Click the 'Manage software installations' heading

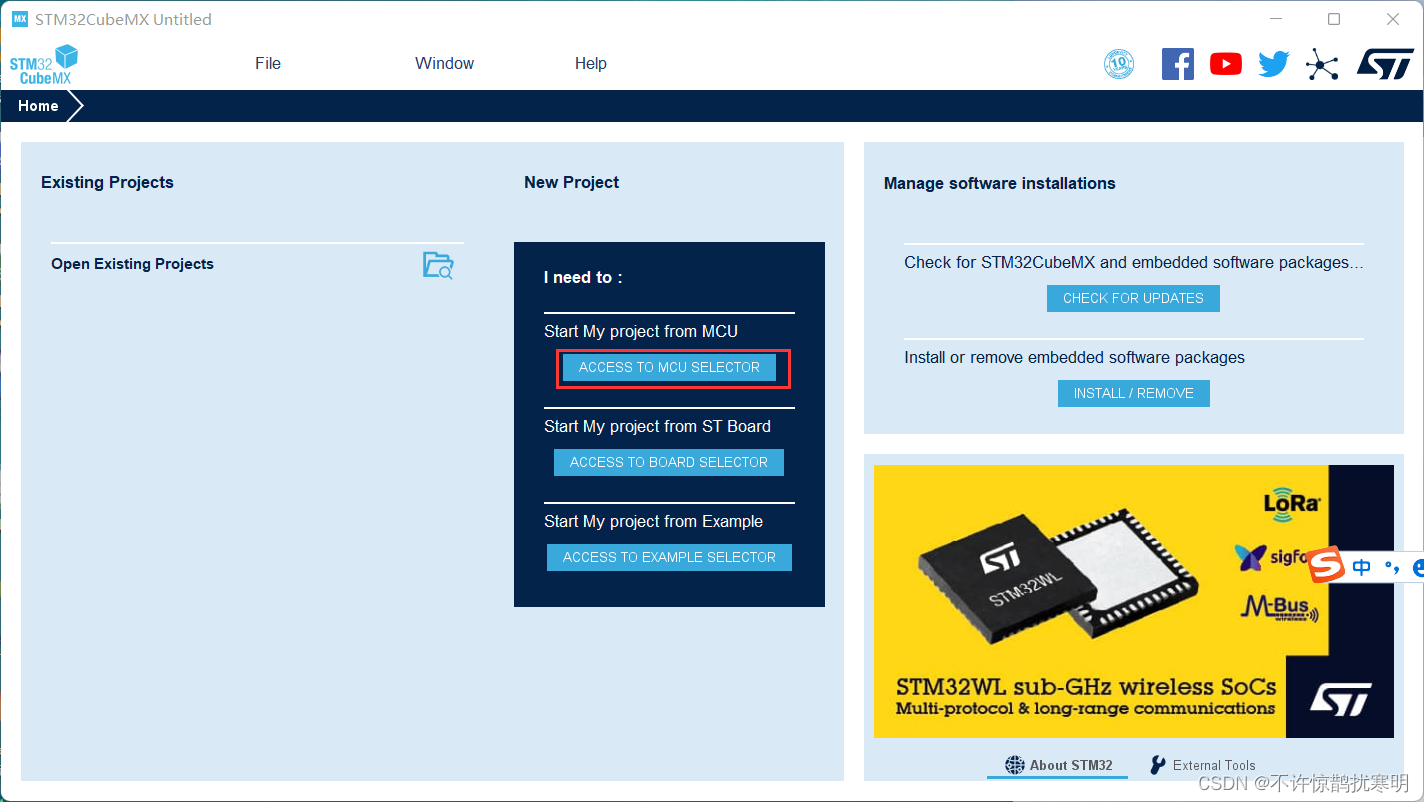point(1000,183)
